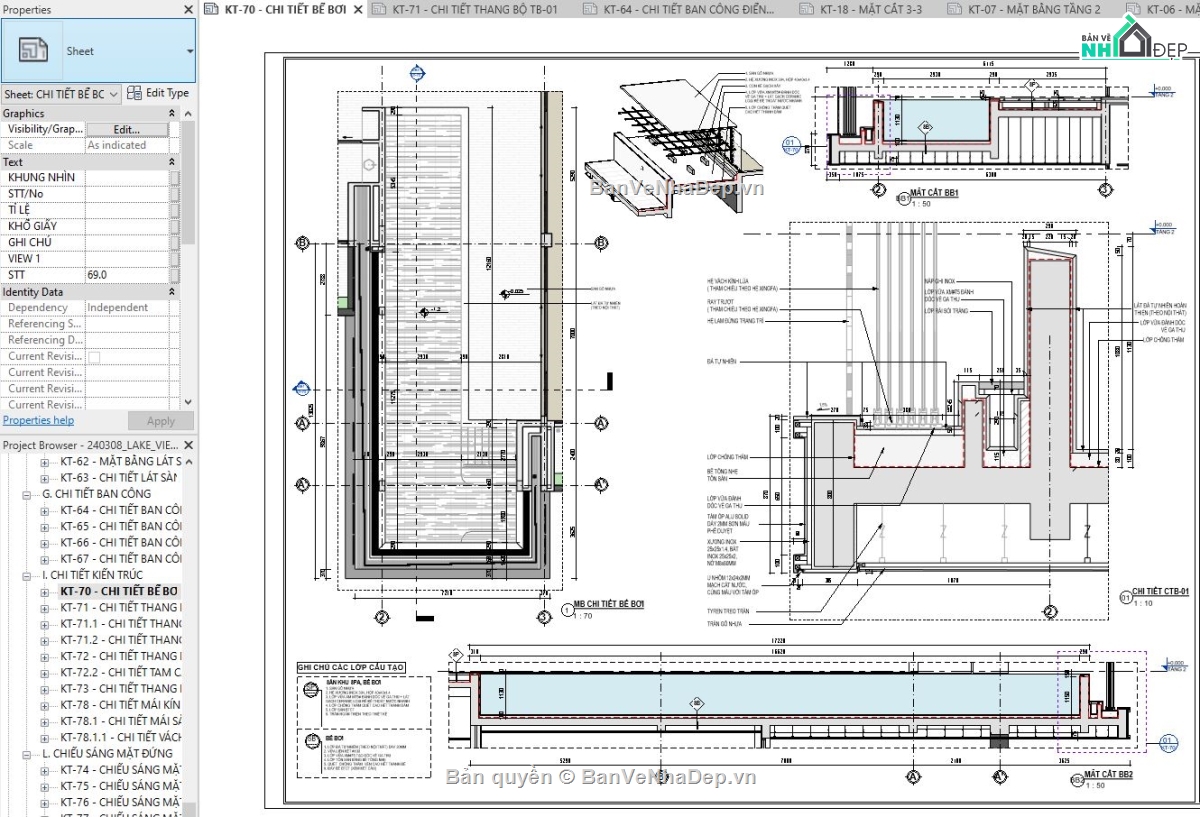Select KT-76 - CHIẾU SÁNG sheet item
The image size is (1200, 817).
(121, 802)
